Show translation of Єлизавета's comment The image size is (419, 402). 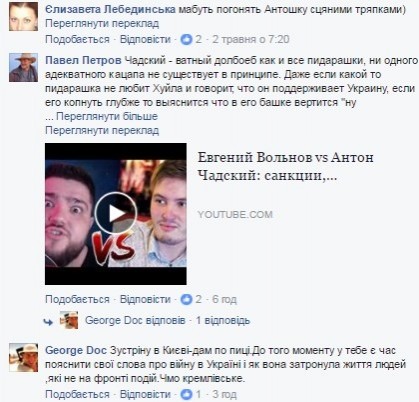coord(102,24)
